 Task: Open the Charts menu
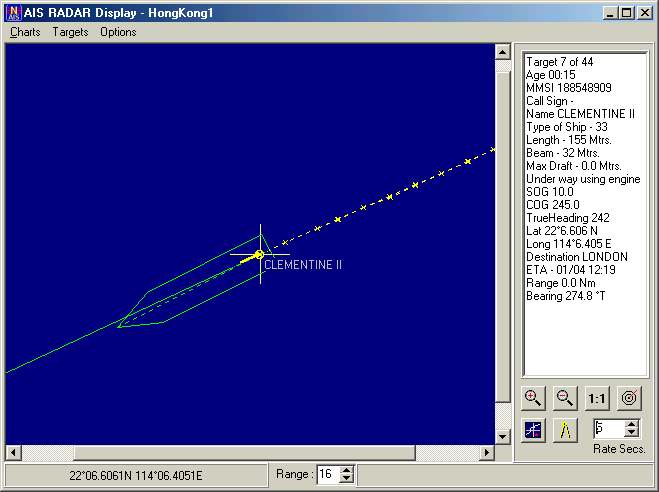(25, 32)
